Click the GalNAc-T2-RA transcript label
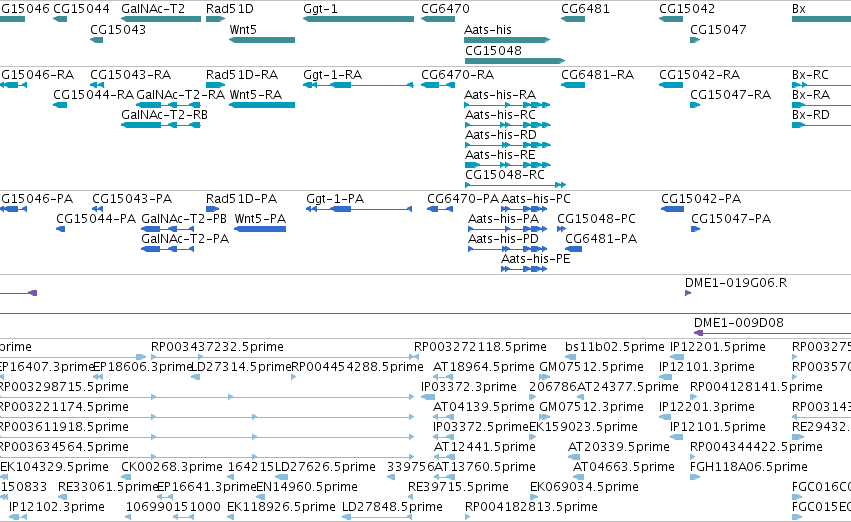 (180, 94)
